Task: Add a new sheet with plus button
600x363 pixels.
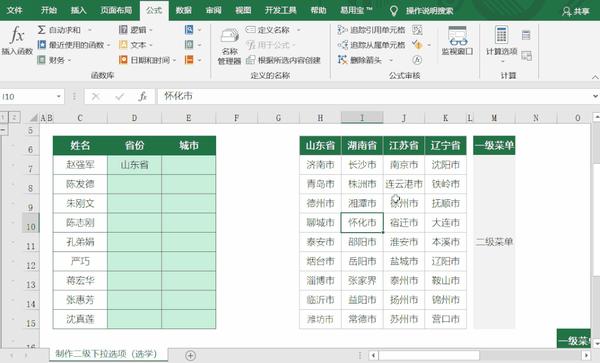Action: 190,356
